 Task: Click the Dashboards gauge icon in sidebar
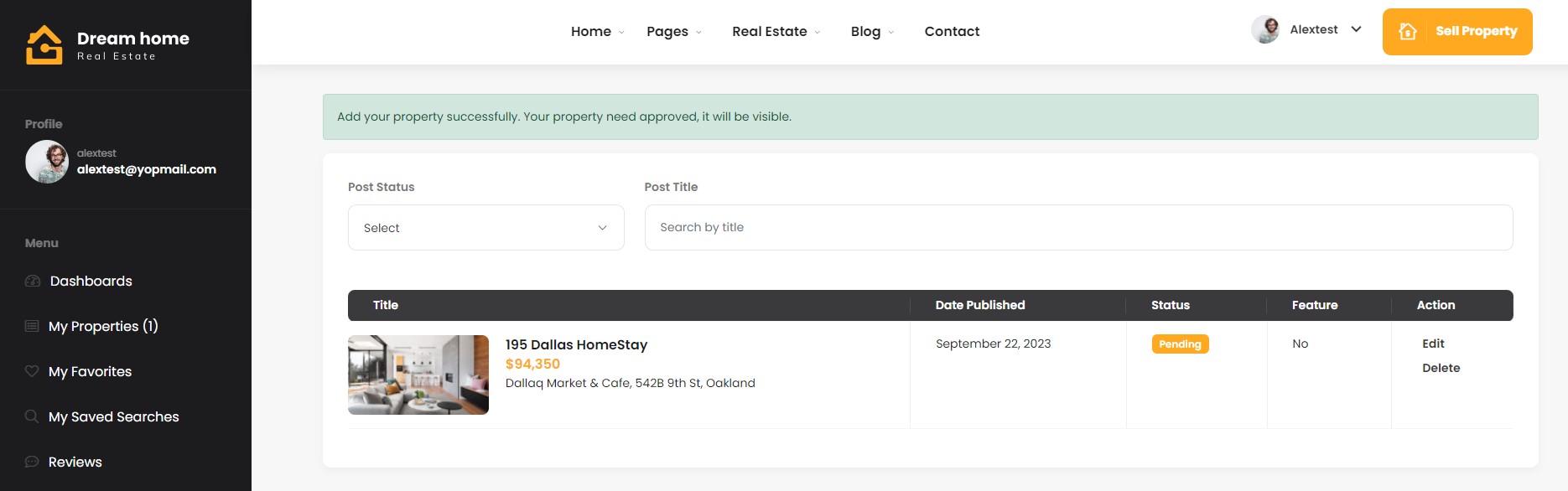(33, 281)
